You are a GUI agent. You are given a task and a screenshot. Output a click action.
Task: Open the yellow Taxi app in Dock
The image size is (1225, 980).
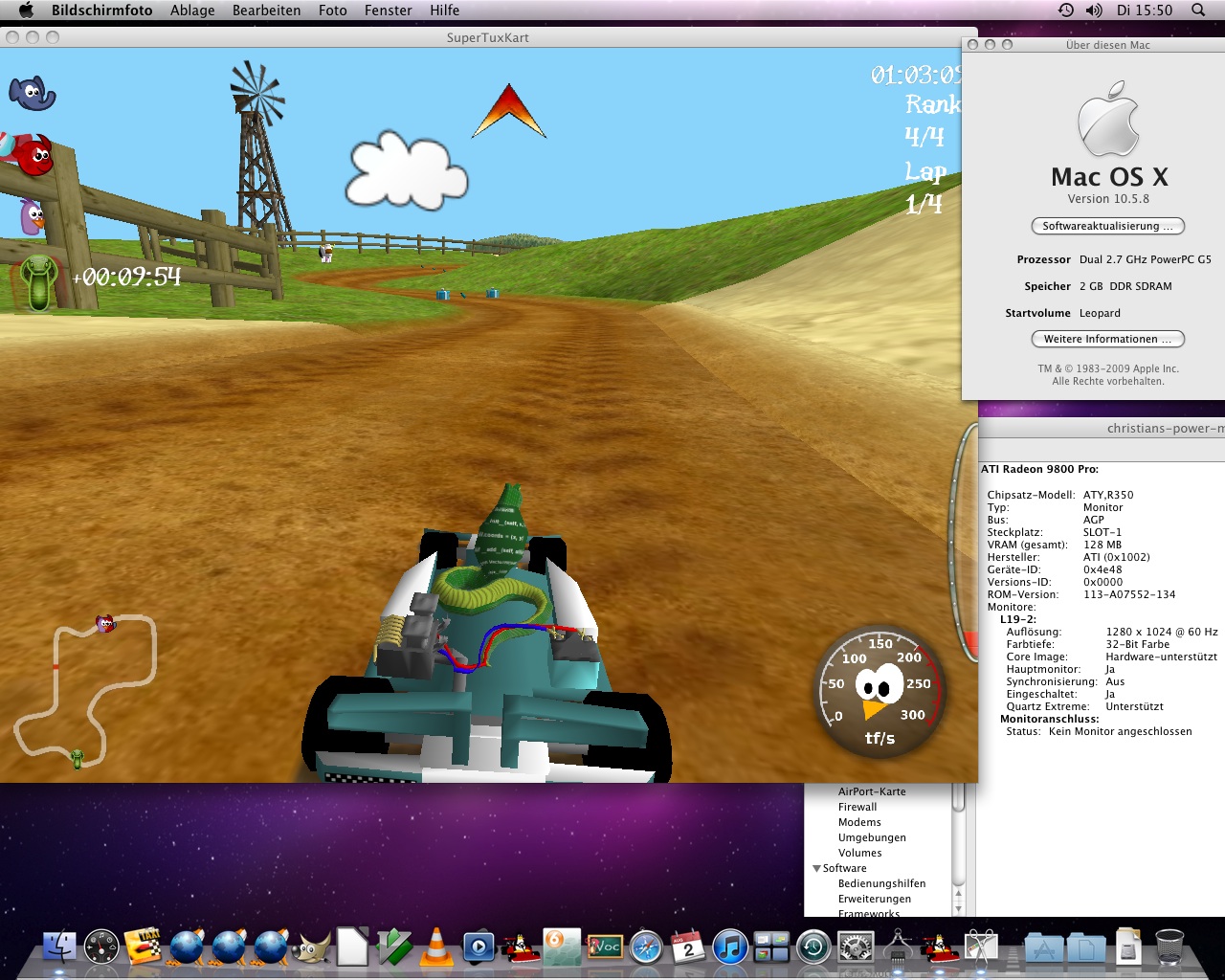pyautogui.click(x=144, y=947)
